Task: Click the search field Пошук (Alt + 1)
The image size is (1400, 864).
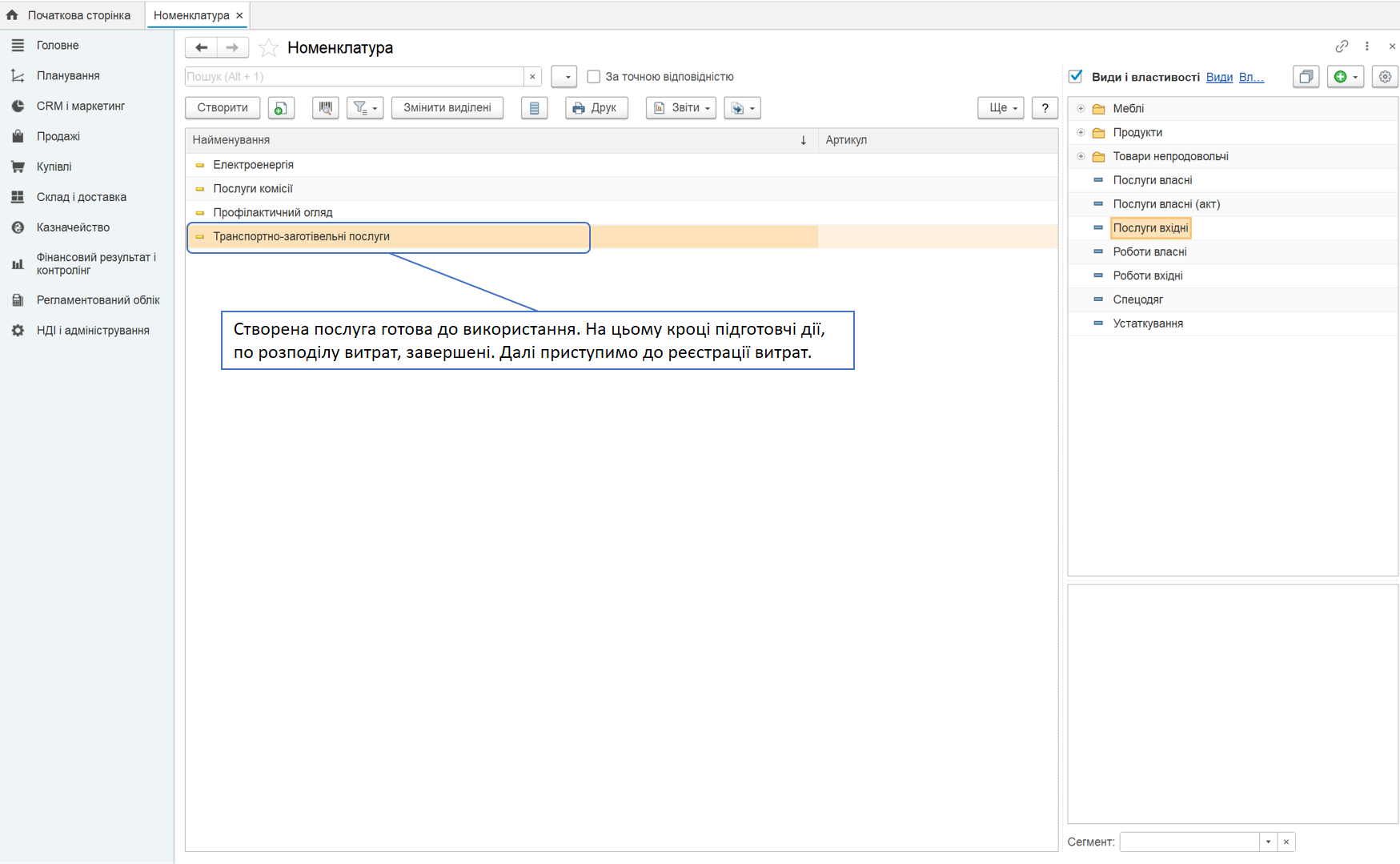Action: click(x=354, y=77)
